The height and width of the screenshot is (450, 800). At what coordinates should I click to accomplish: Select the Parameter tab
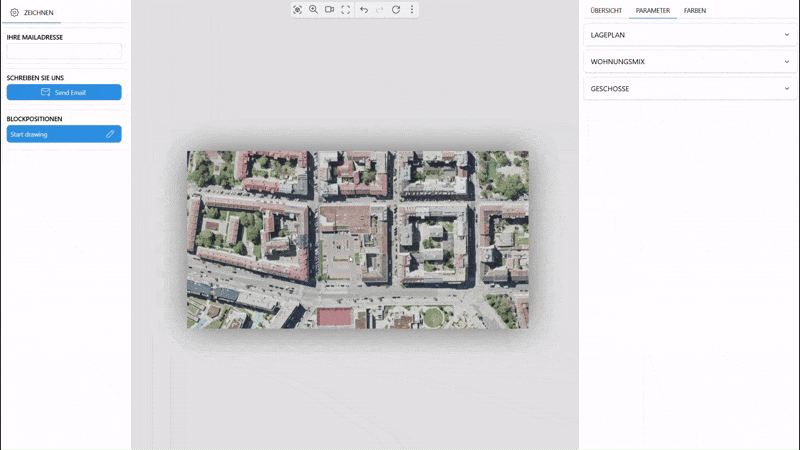(653, 10)
